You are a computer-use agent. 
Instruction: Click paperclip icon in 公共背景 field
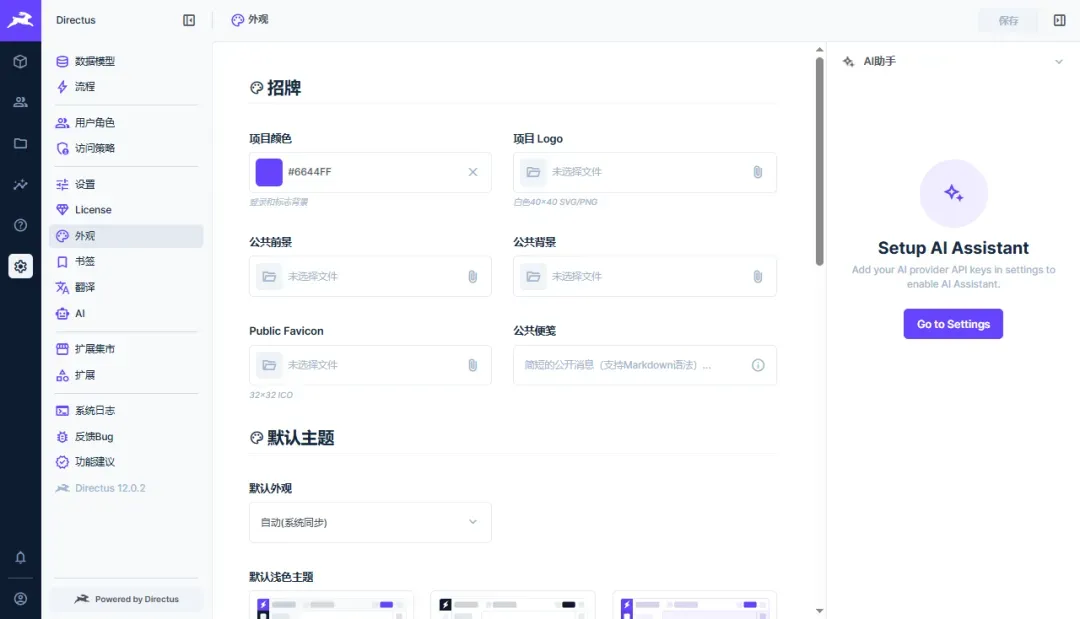[758, 276]
